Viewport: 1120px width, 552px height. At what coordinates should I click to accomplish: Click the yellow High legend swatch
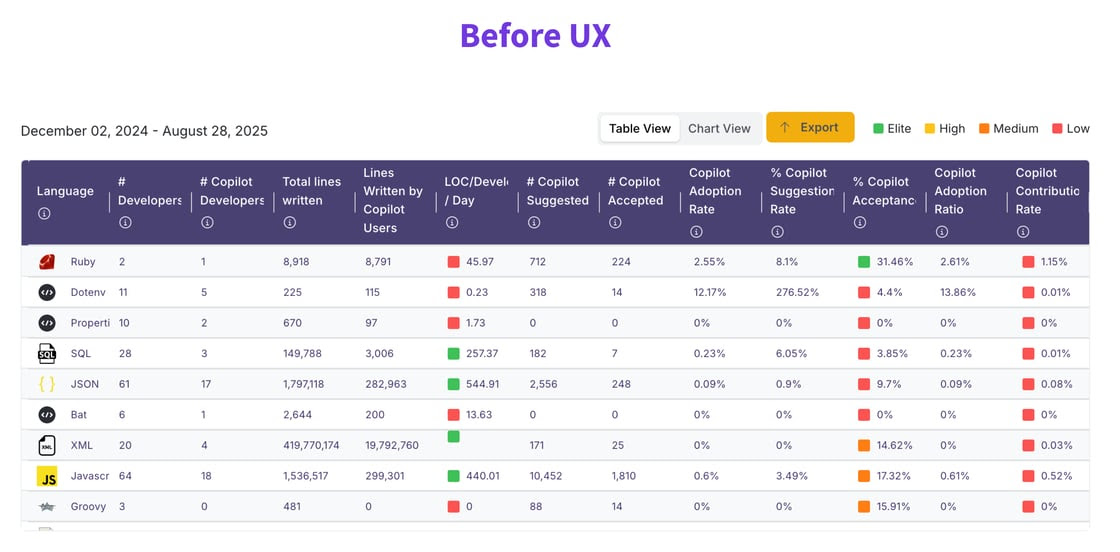(929, 129)
